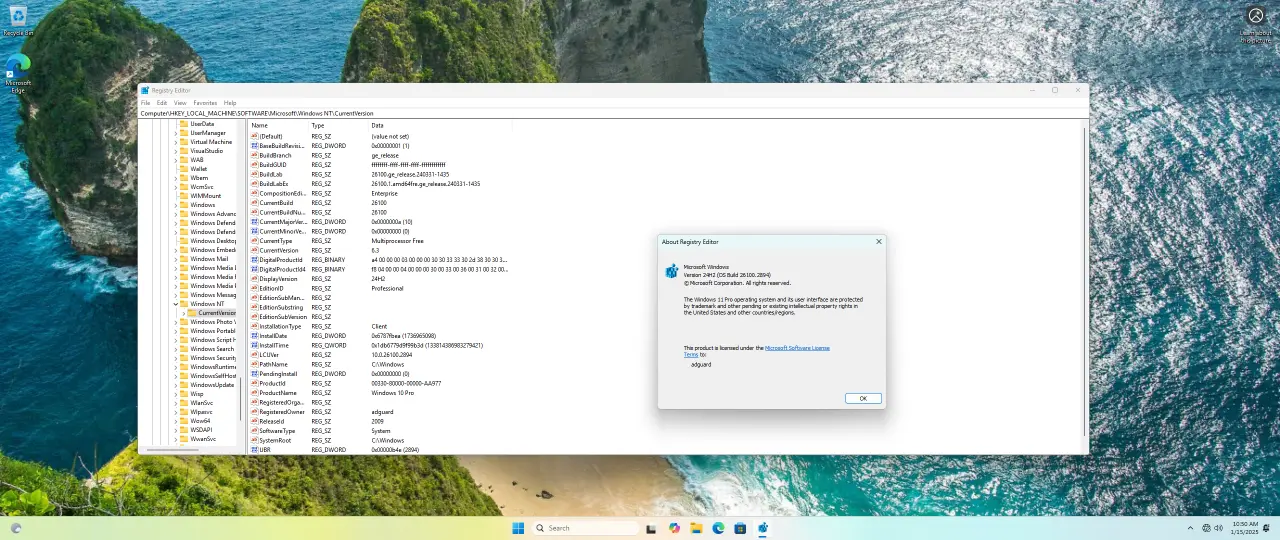Image resolution: width=1280 pixels, height=540 pixels.
Task: Expand the Wow64 key
Action: (175, 421)
